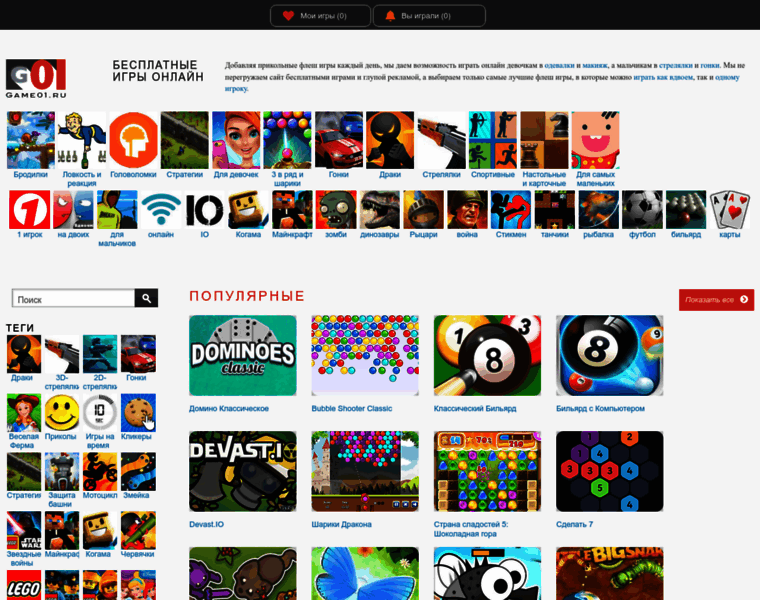
Task: Choose the Для девочек category icon
Action: pyautogui.click(x=236, y=140)
